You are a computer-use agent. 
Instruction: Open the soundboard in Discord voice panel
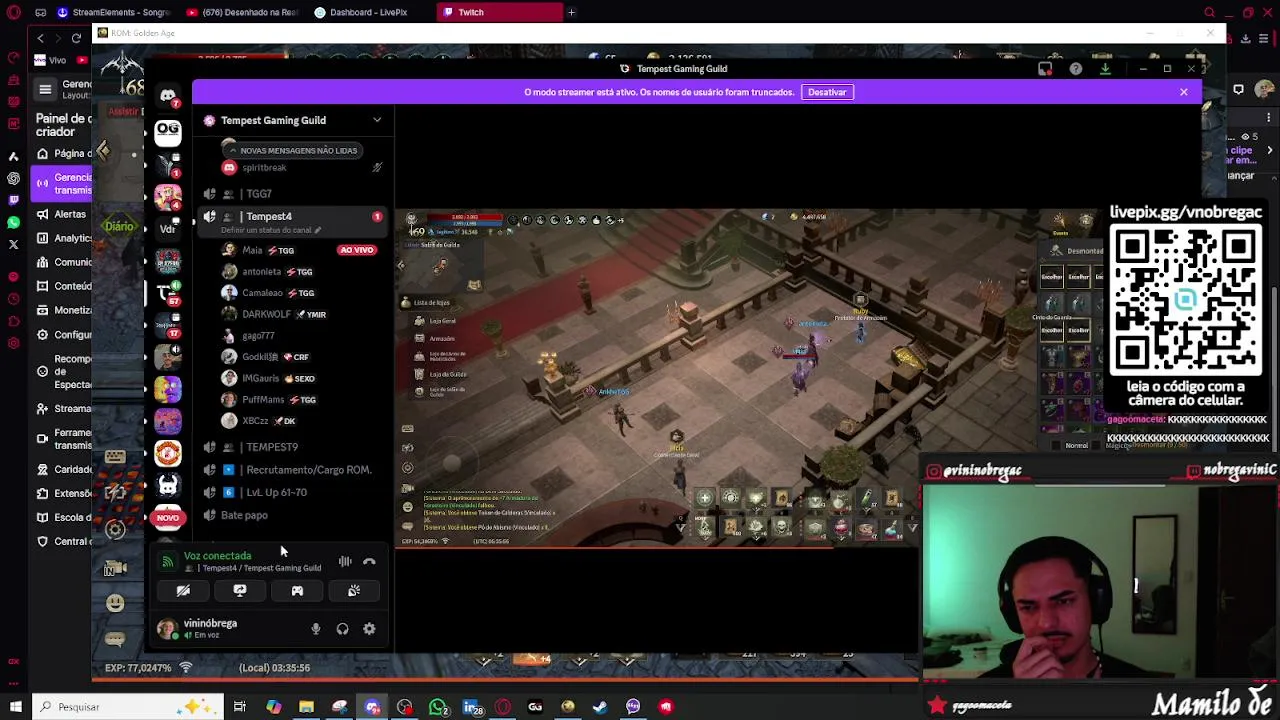coord(354,591)
